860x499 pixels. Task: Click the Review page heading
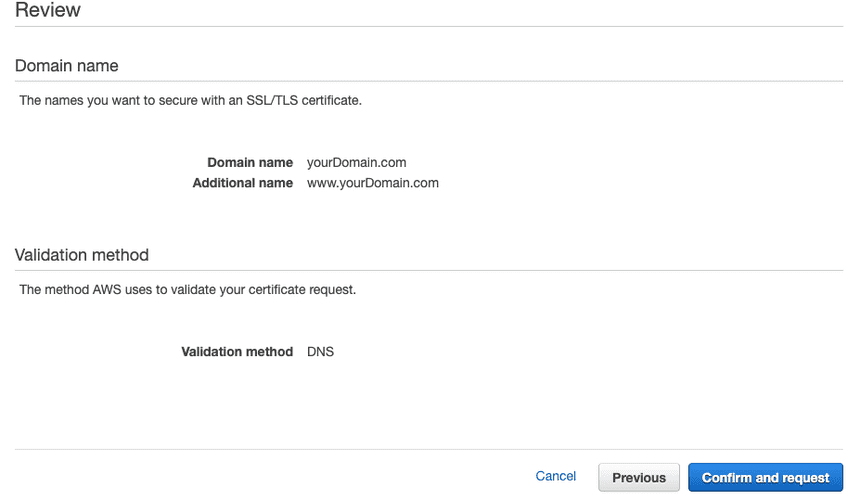pos(48,10)
